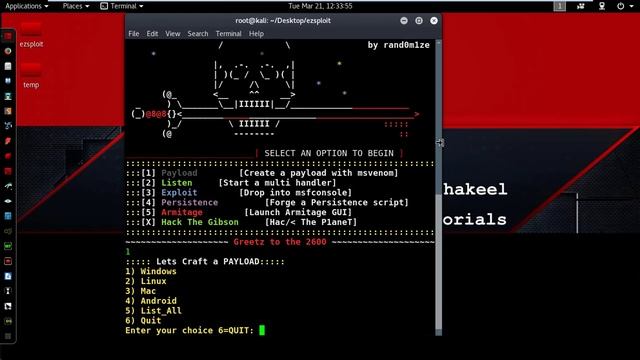Image resolution: width=640 pixels, height=360 pixels.
Task: Close the ezsploit terminal window
Action: (434, 20)
